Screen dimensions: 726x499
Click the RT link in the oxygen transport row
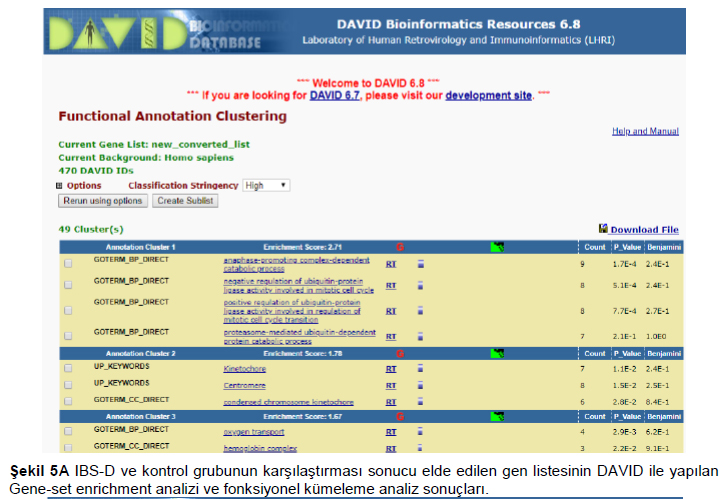(391, 432)
